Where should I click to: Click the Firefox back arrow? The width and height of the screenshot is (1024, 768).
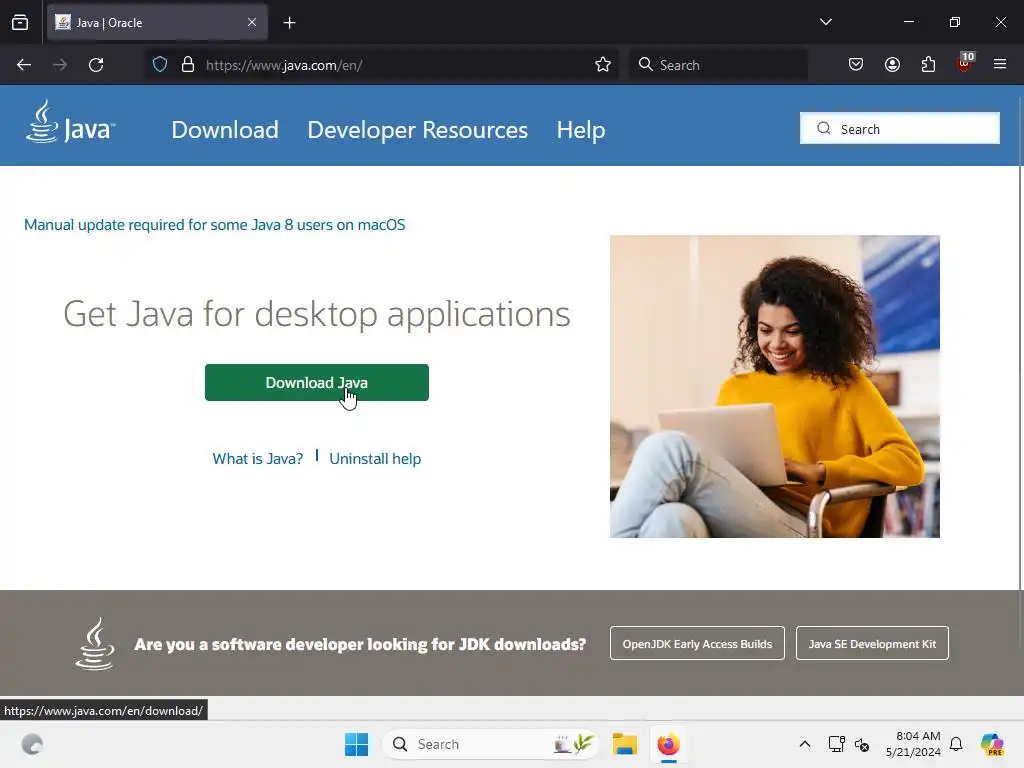tap(24, 65)
